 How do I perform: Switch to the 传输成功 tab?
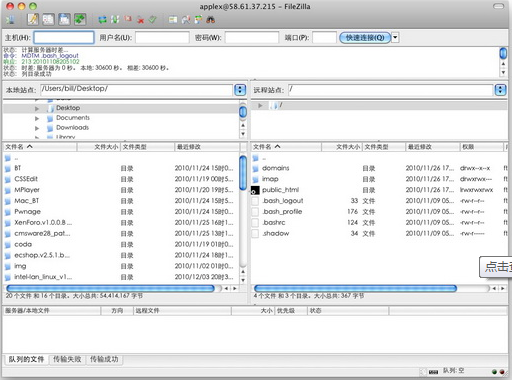[x=104, y=359]
